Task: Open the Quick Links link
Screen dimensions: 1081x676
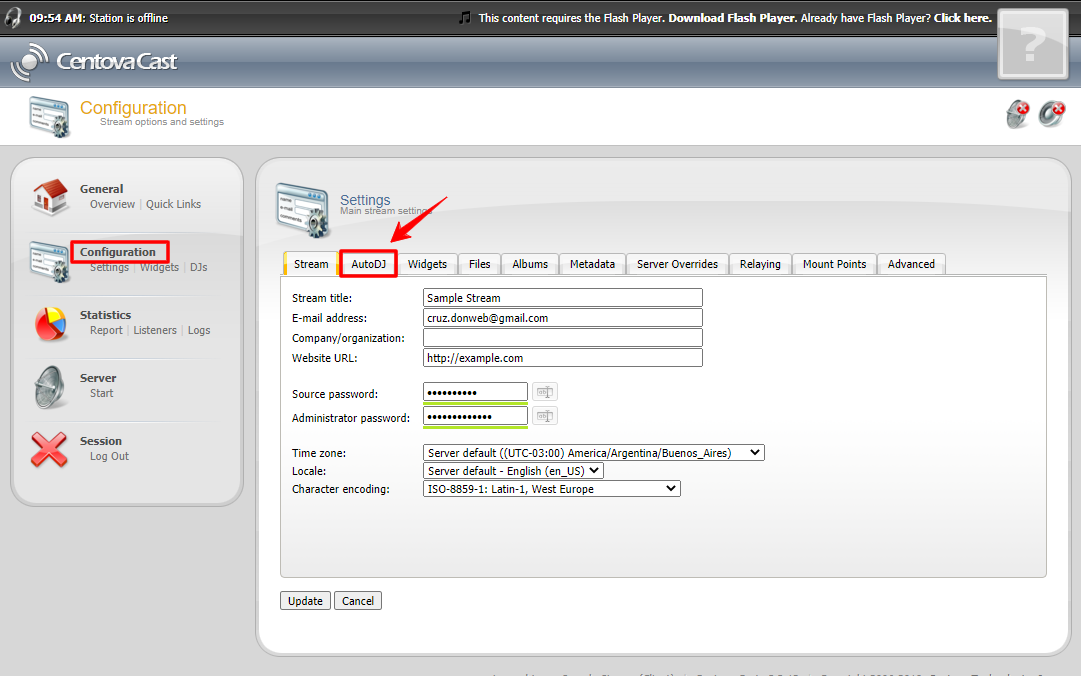Action: click(x=174, y=204)
